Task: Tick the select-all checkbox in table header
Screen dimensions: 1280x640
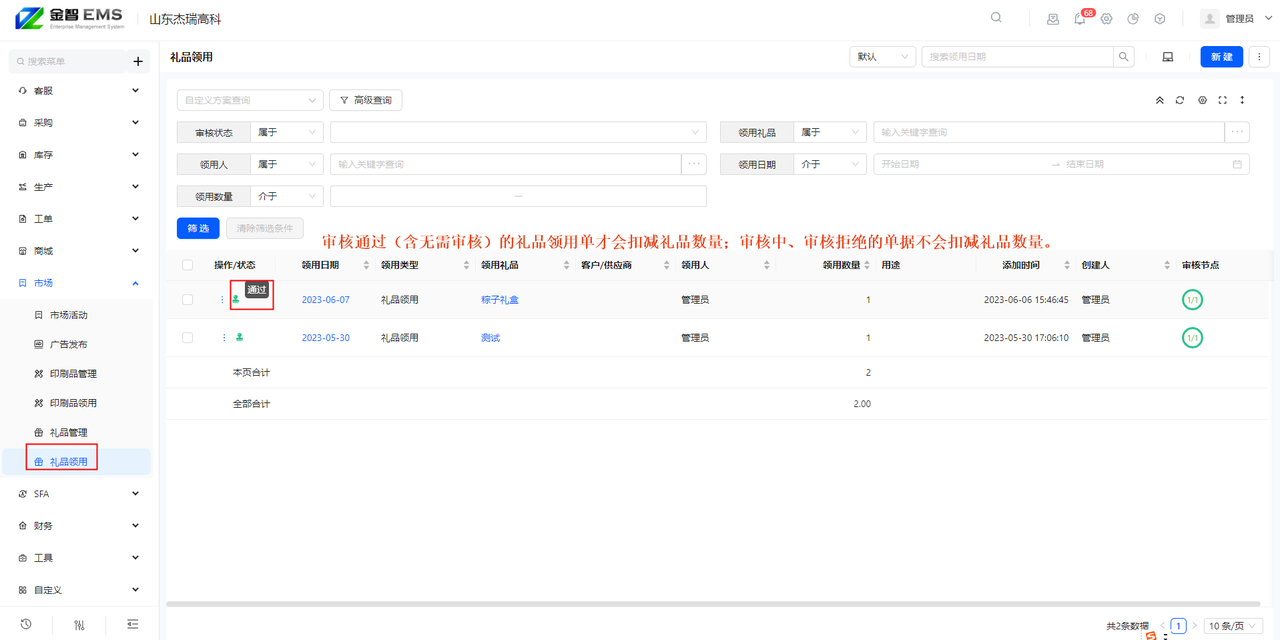Action: click(x=187, y=265)
